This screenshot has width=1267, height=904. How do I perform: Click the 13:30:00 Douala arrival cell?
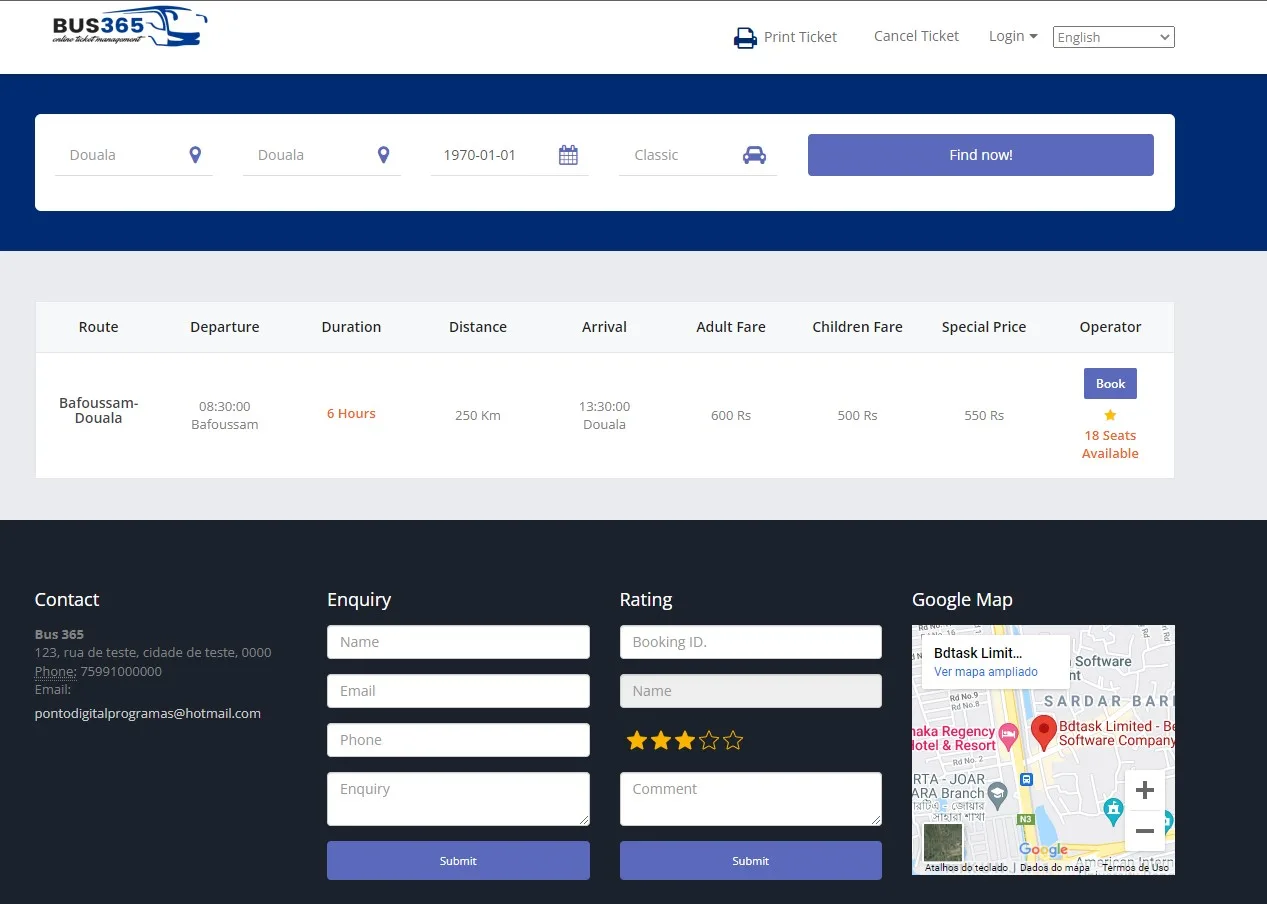(604, 416)
